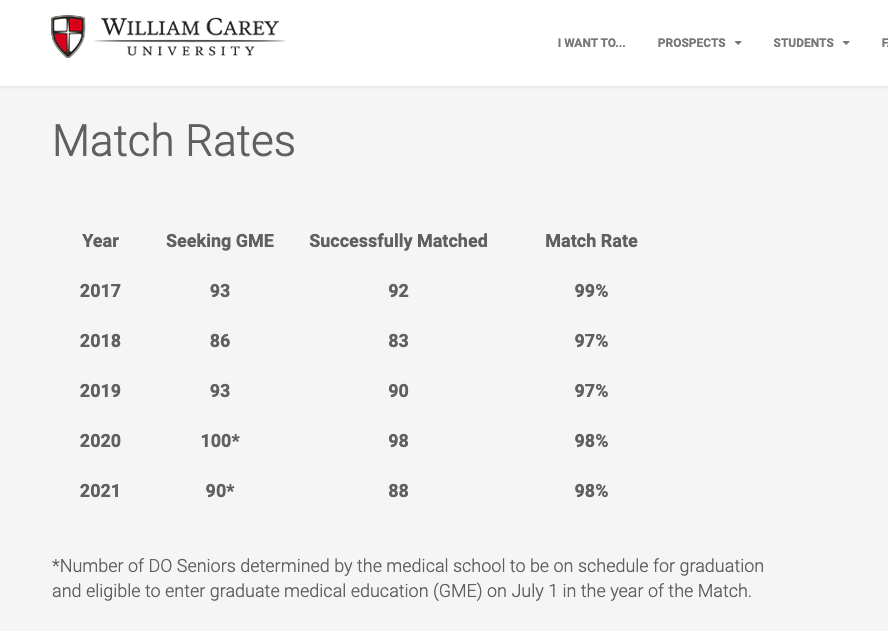Open the PROSPECTS menu item
Viewport: 888px width, 631px height.
pos(691,43)
